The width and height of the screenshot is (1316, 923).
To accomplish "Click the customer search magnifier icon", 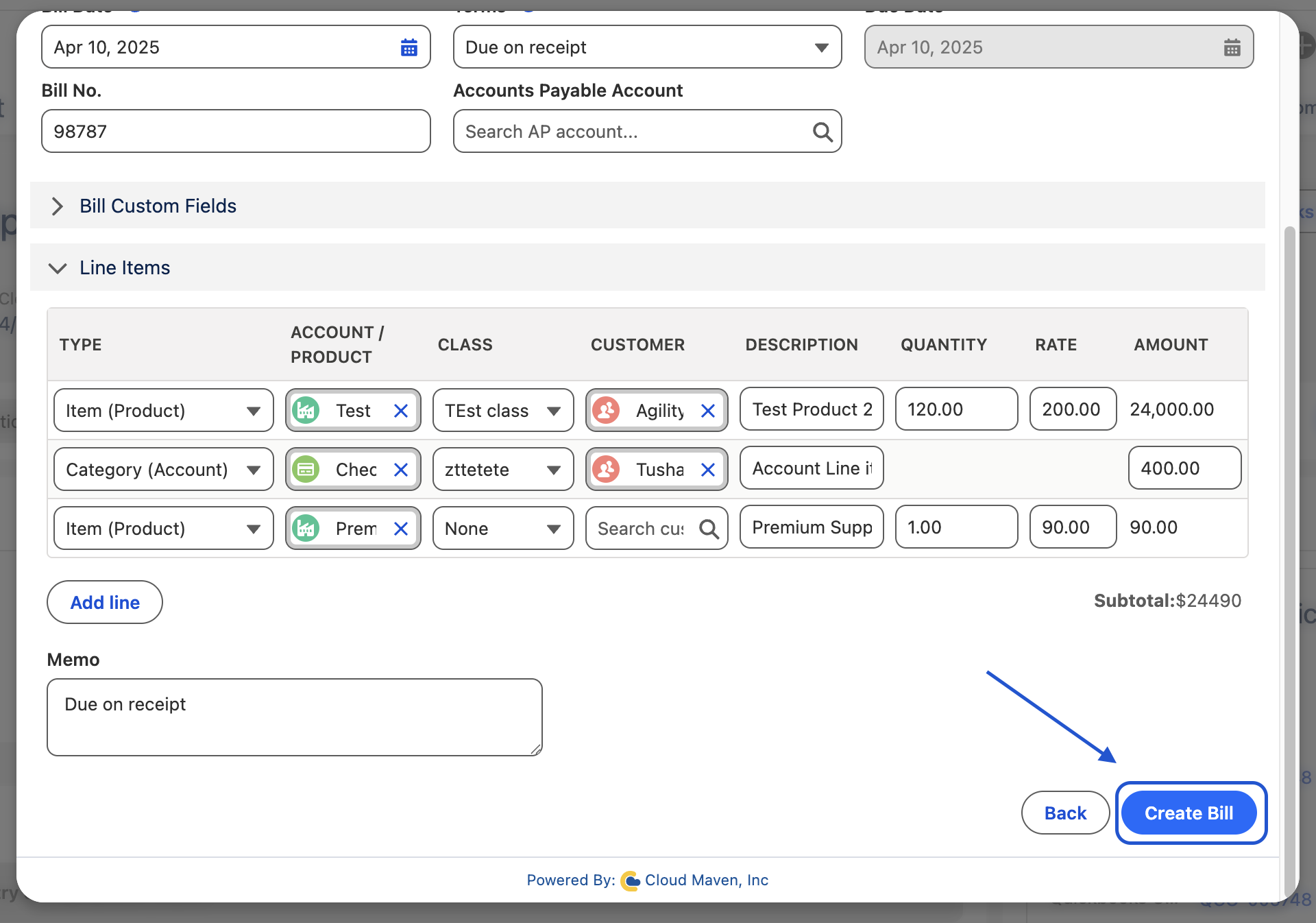I will tap(709, 529).
